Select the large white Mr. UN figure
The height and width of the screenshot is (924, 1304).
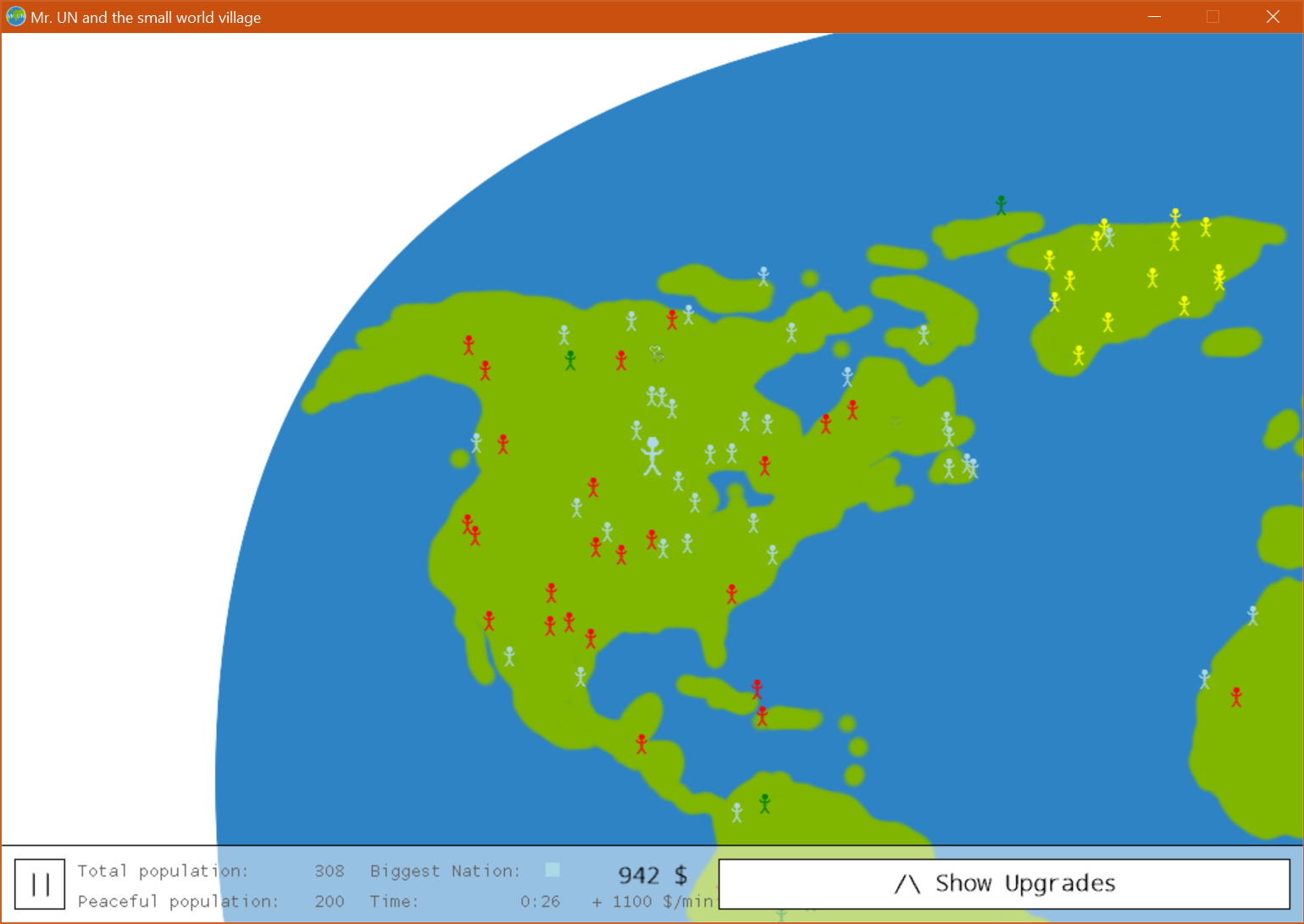point(652,456)
